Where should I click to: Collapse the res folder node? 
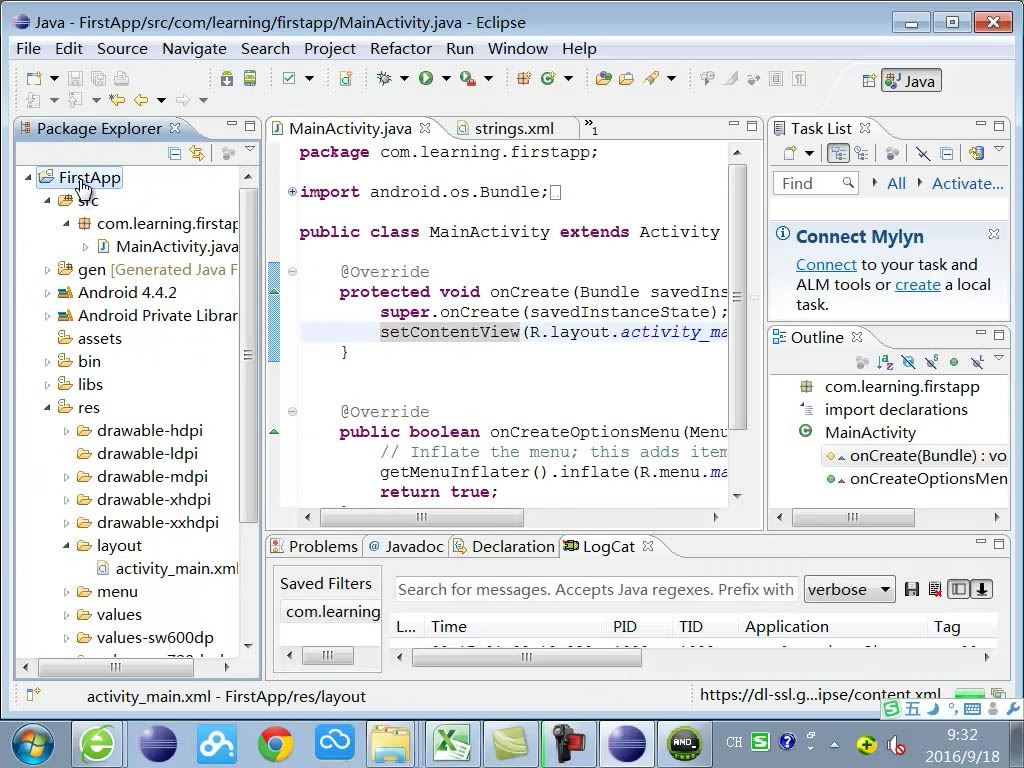point(47,408)
